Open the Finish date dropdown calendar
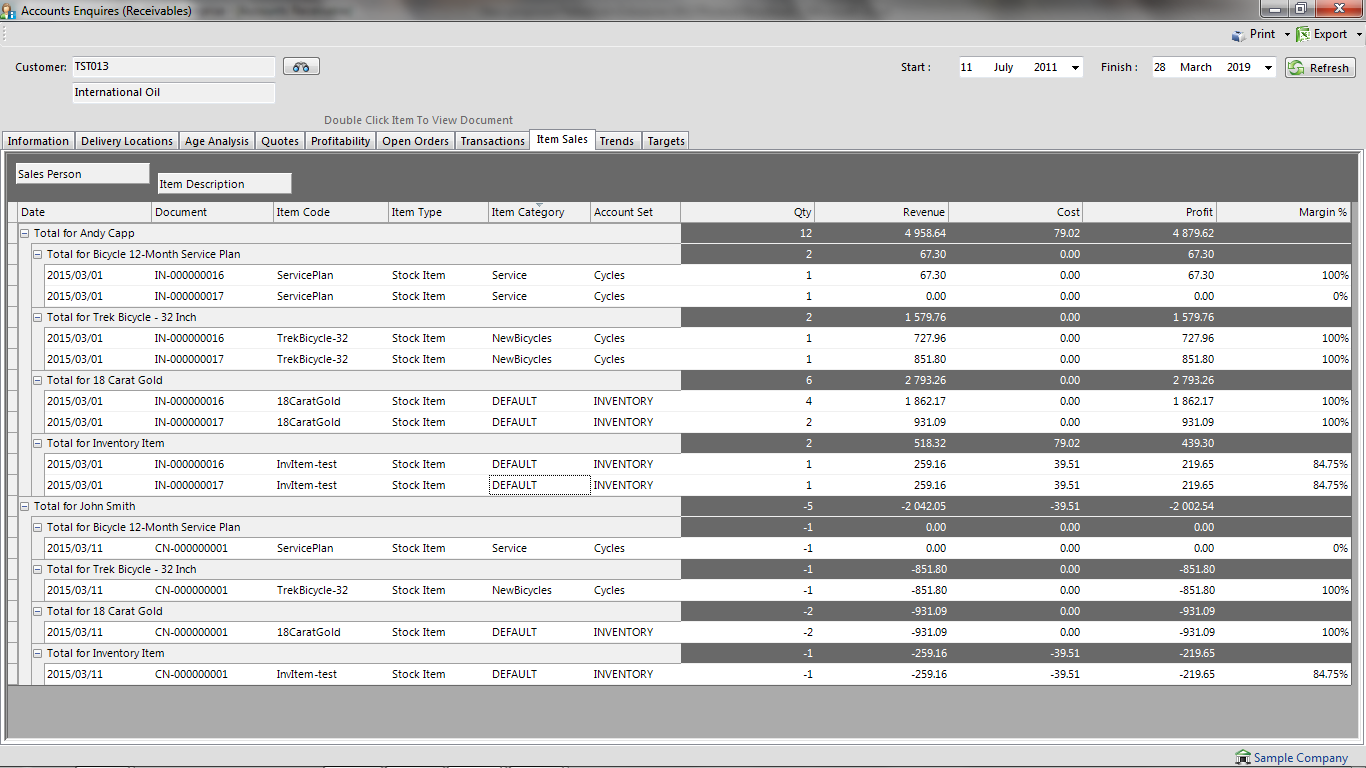The image size is (1366, 768). coord(1268,68)
